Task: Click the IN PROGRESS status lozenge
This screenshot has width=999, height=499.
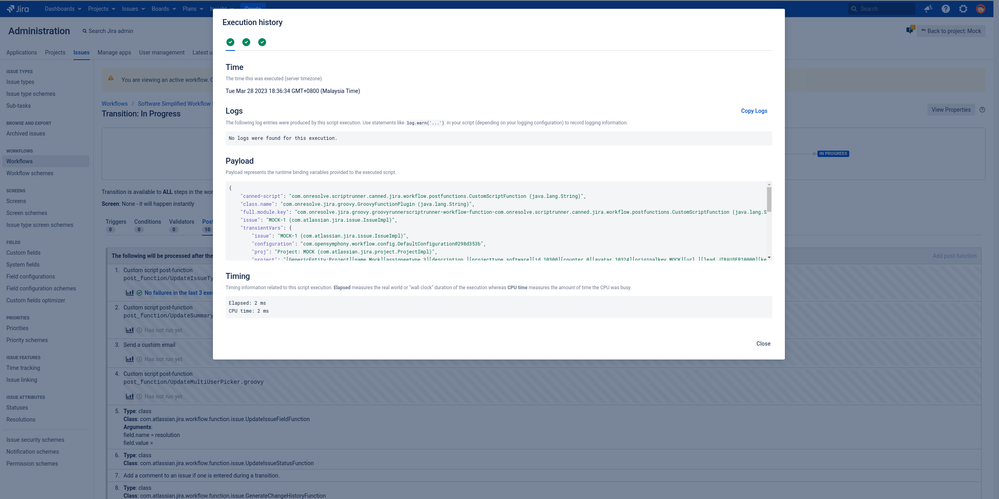Action: pos(833,154)
